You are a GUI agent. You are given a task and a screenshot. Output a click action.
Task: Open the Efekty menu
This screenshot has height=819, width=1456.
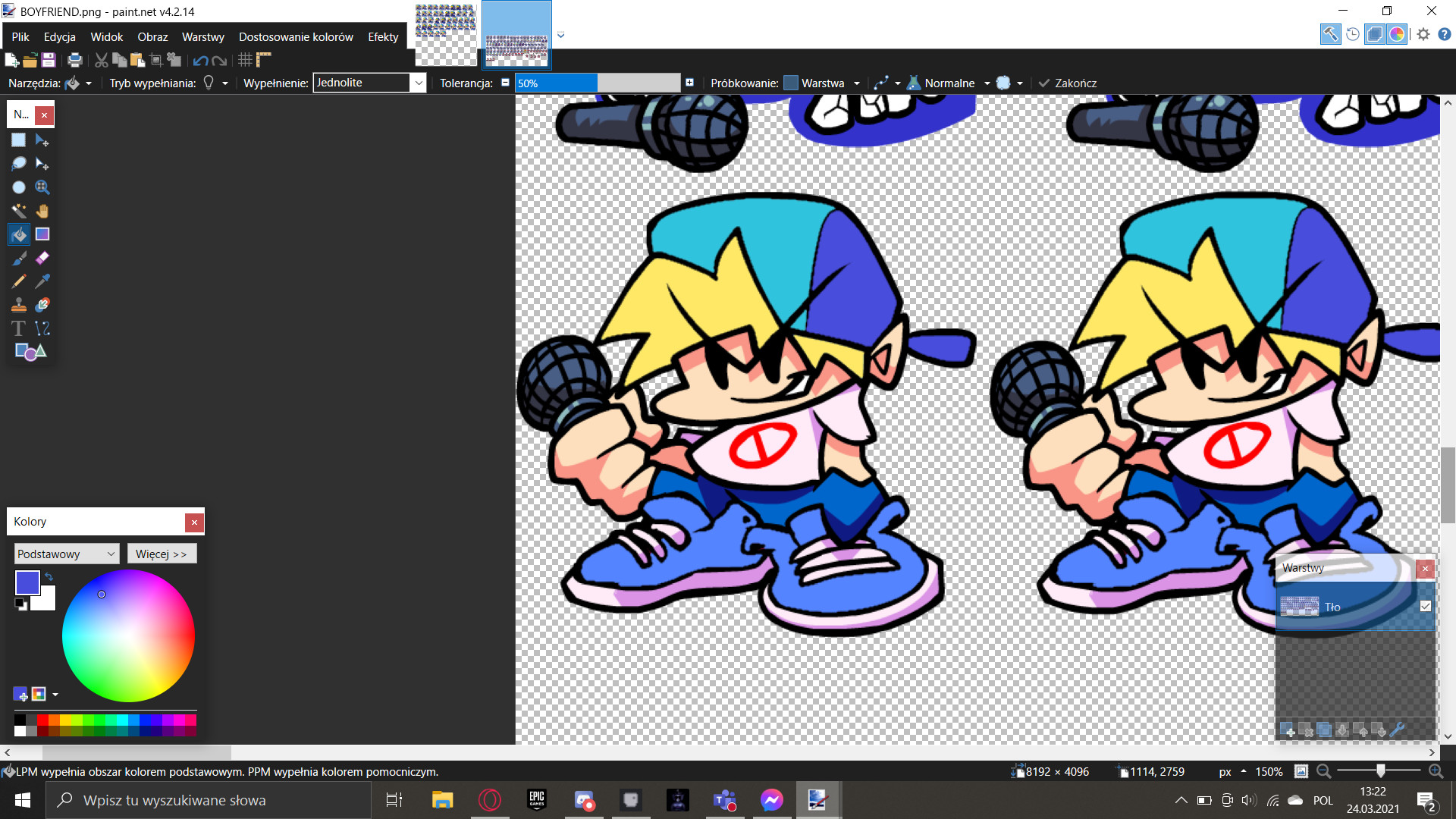click(x=383, y=36)
